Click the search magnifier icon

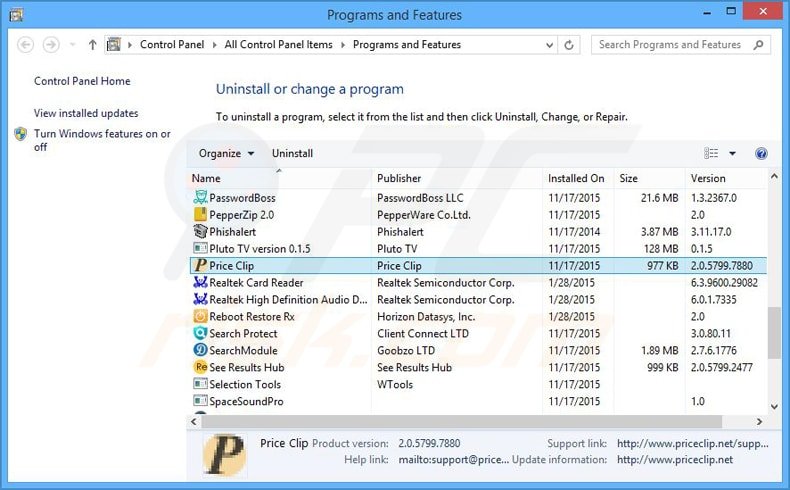coord(758,45)
